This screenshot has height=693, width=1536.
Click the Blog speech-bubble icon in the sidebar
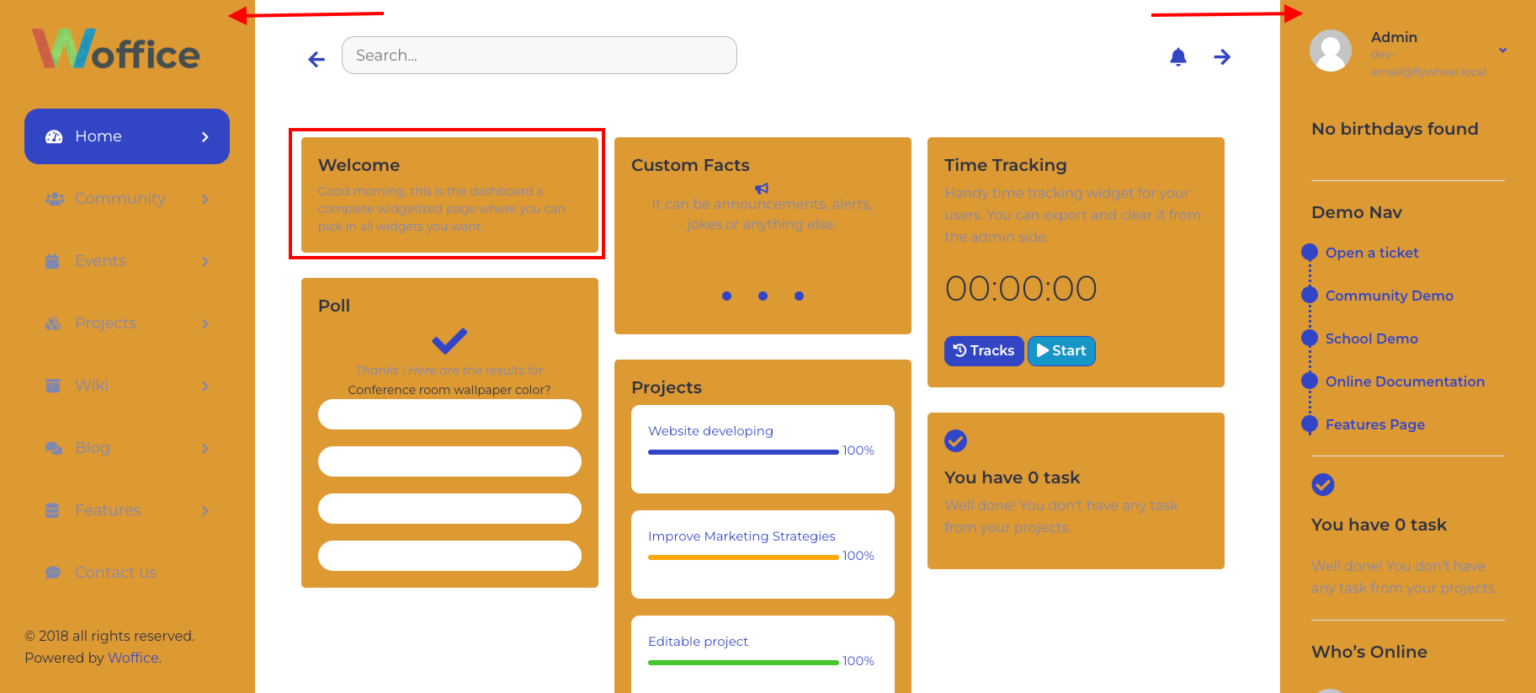51,448
